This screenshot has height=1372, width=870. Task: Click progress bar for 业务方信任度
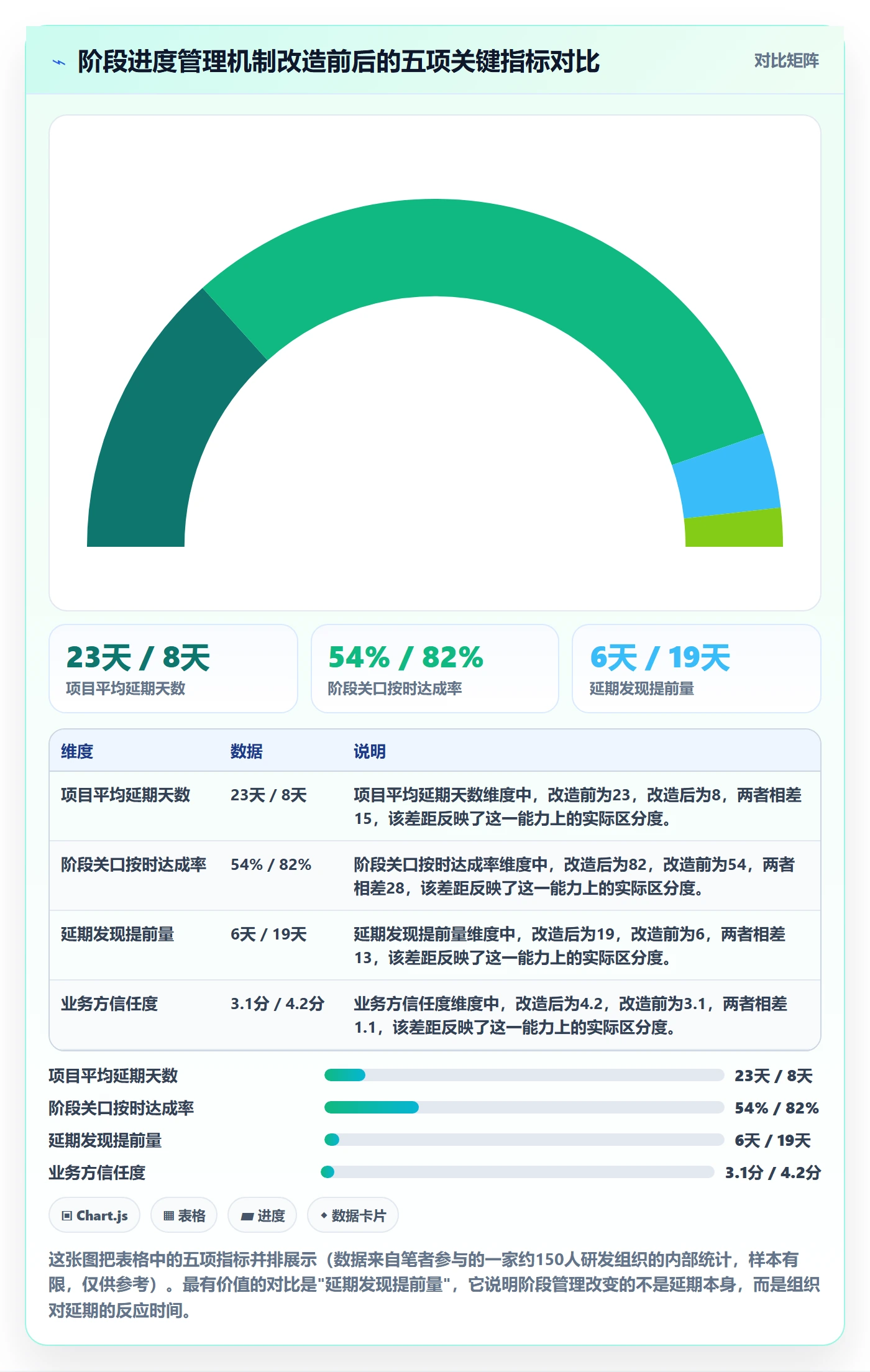[518, 1172]
